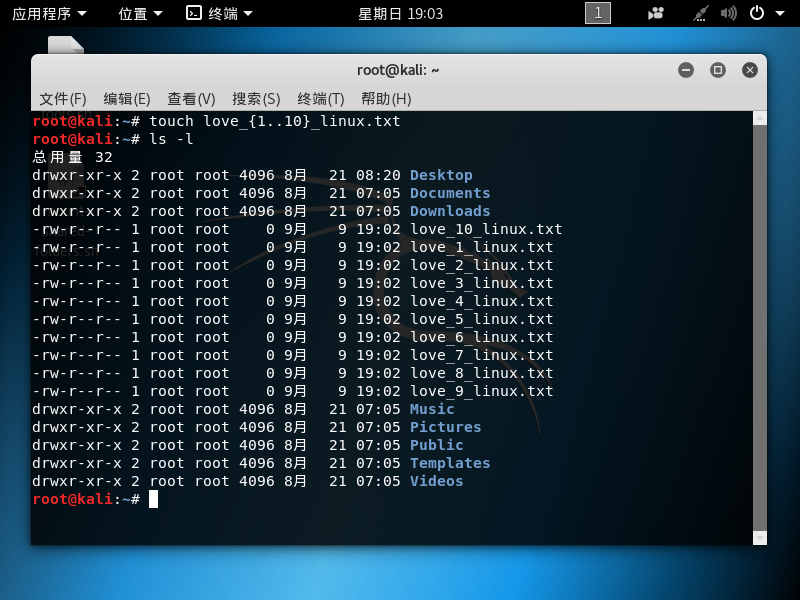Viewport: 800px width, 600px height.
Task: Open 搜索(S) menu in terminal
Action: (256, 98)
